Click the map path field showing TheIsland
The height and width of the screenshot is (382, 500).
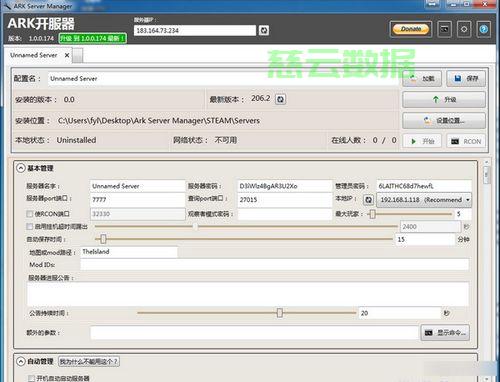129,252
